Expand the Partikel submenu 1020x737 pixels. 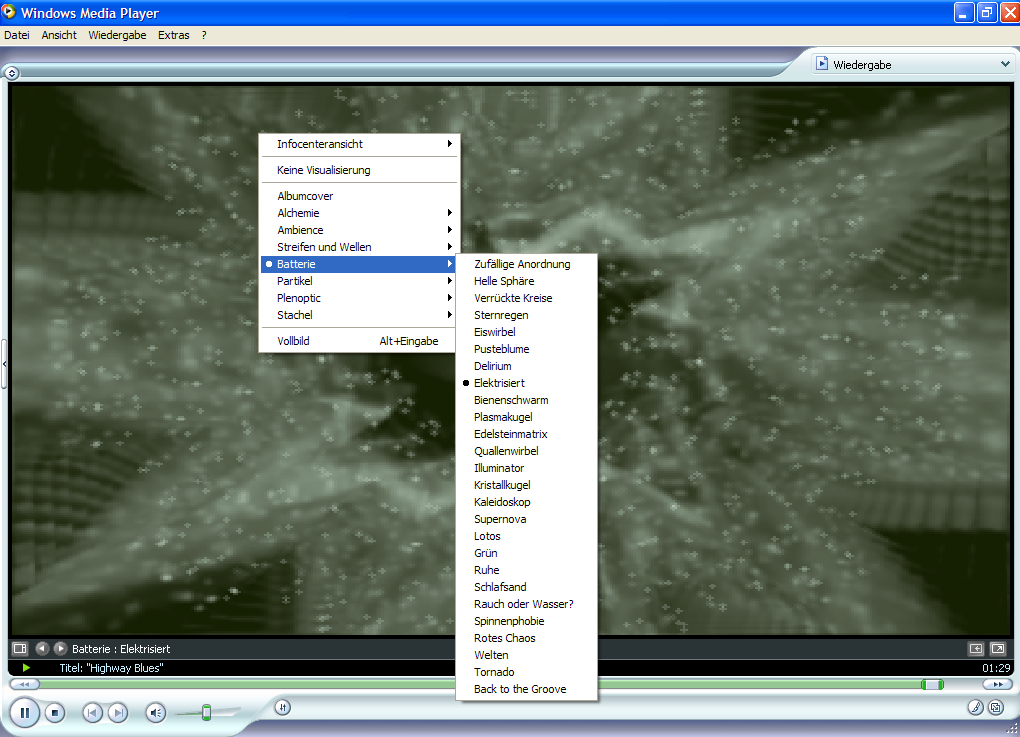(x=360, y=280)
